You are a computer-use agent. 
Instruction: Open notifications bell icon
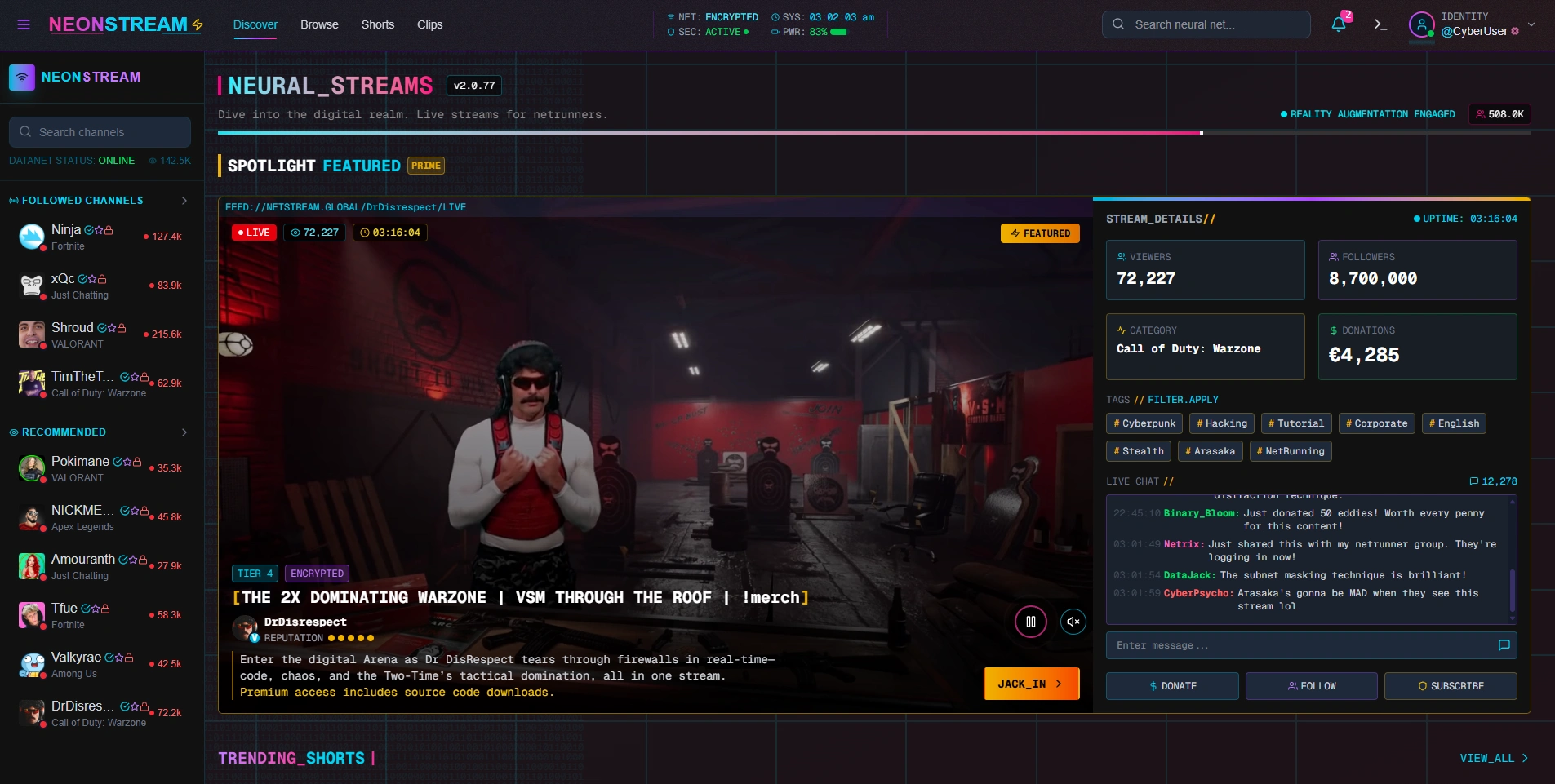(1339, 24)
